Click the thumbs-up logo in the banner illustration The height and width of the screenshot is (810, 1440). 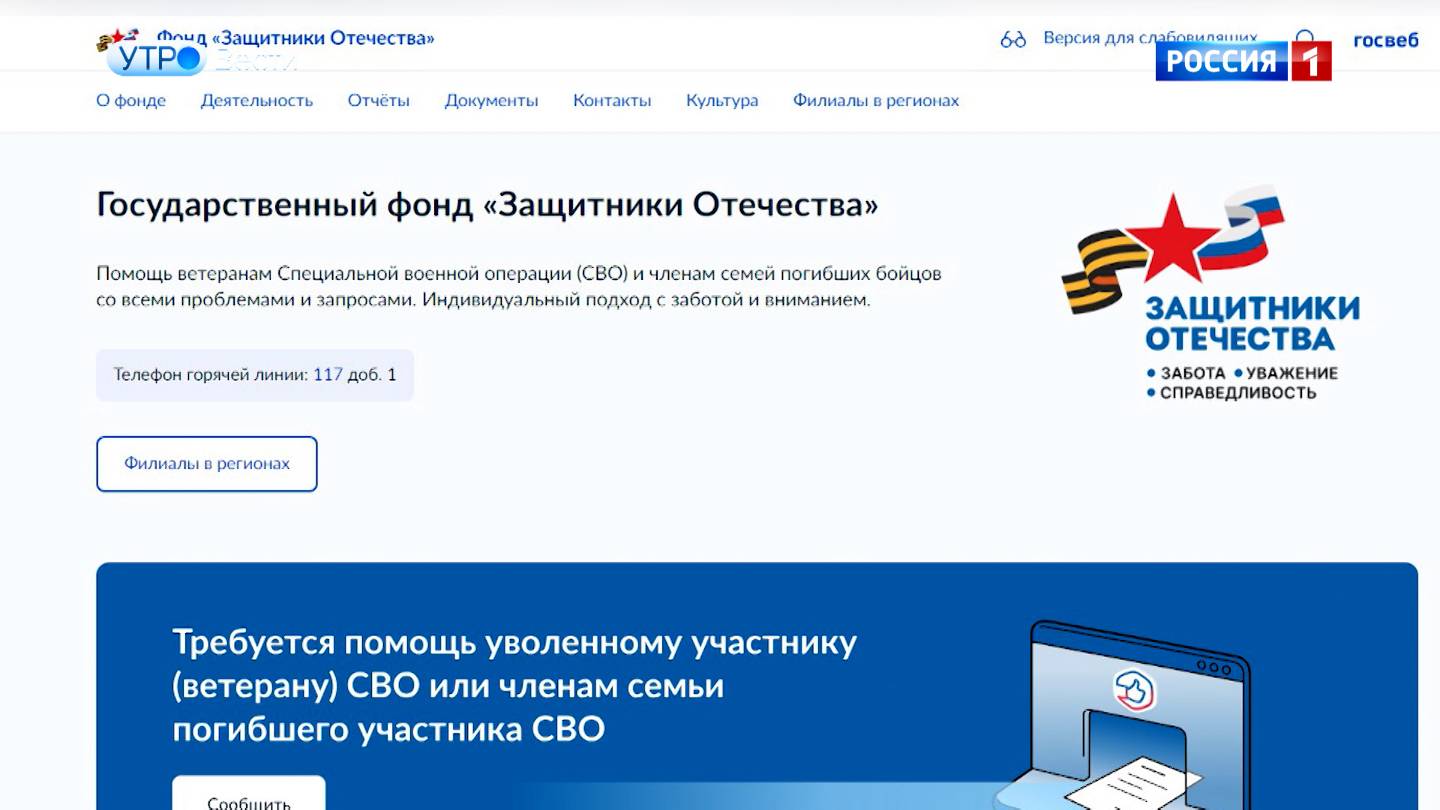[1134, 690]
